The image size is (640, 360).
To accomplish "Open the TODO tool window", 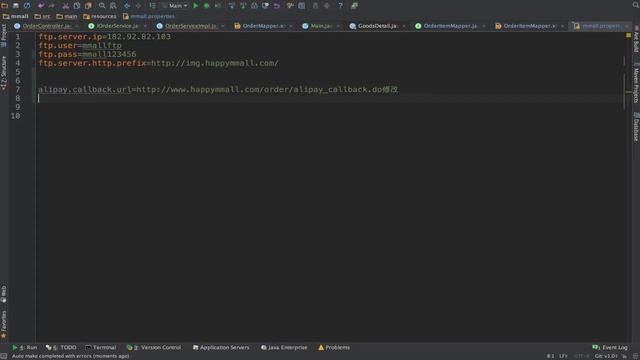I will 61,347.
